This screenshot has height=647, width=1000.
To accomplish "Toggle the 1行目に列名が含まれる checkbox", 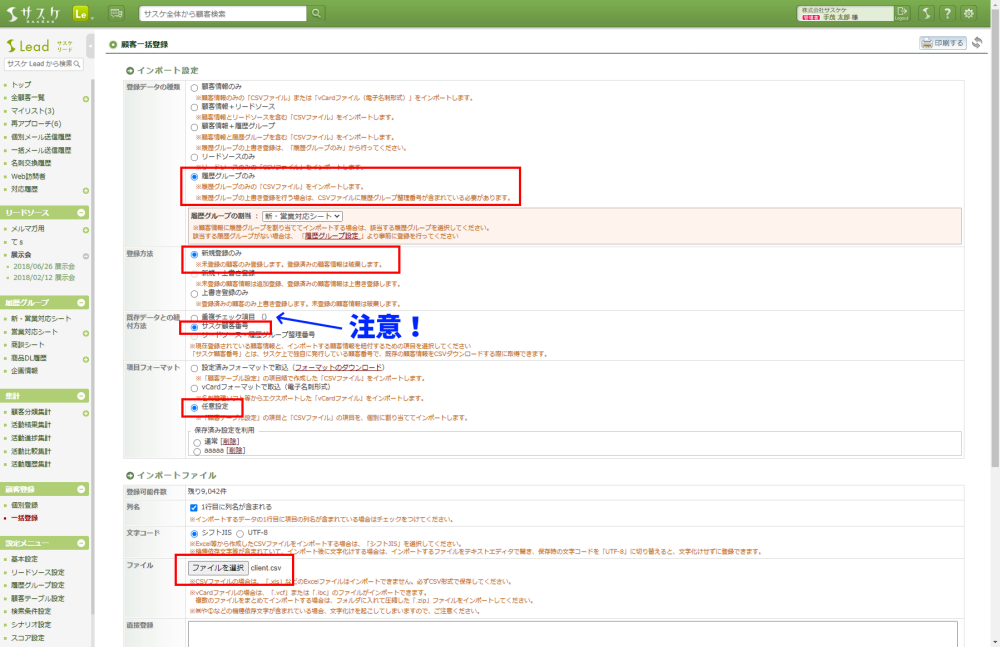I will (194, 508).
